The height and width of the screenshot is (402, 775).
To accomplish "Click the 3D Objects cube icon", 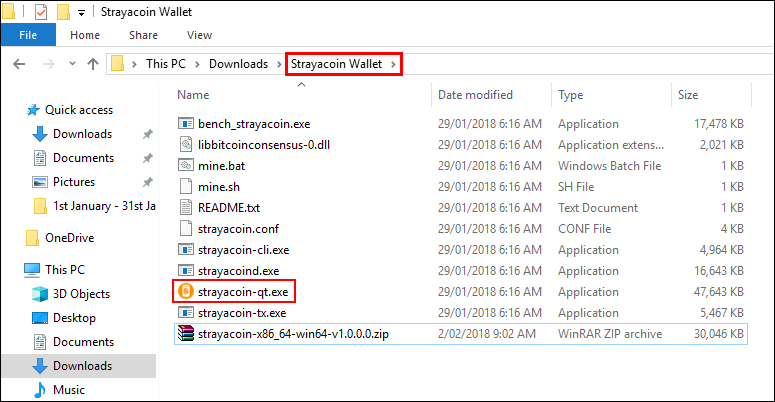I will [x=40, y=294].
